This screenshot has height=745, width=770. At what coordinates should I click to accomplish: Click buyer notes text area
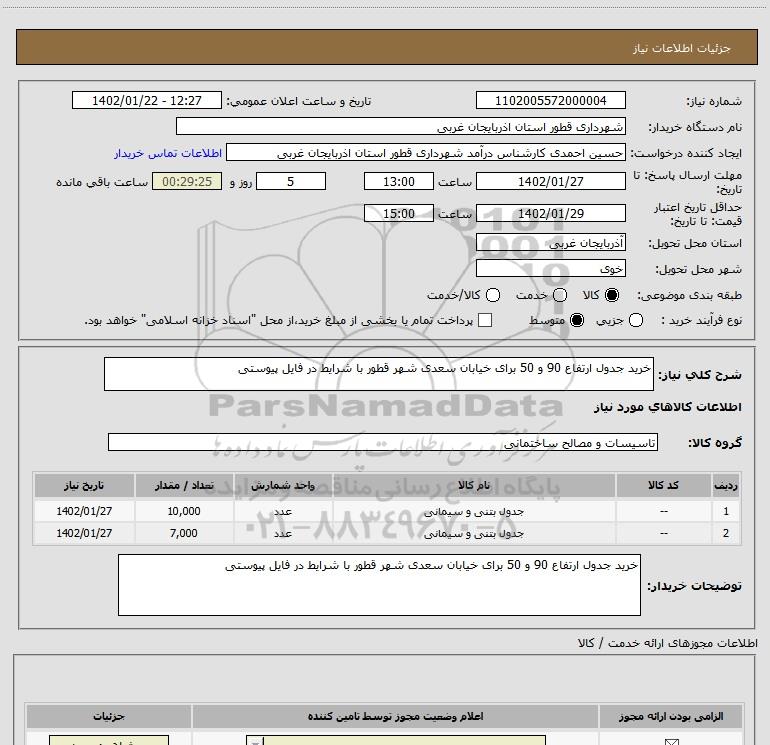coord(379,585)
